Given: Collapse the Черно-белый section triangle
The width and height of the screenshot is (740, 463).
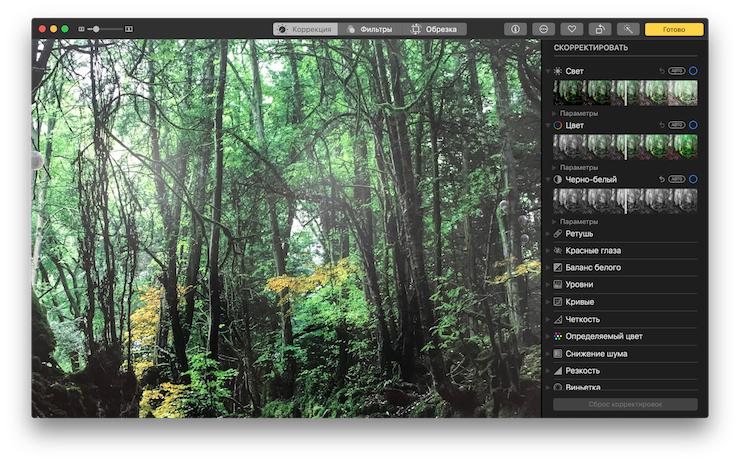Looking at the screenshot, I should (548, 179).
